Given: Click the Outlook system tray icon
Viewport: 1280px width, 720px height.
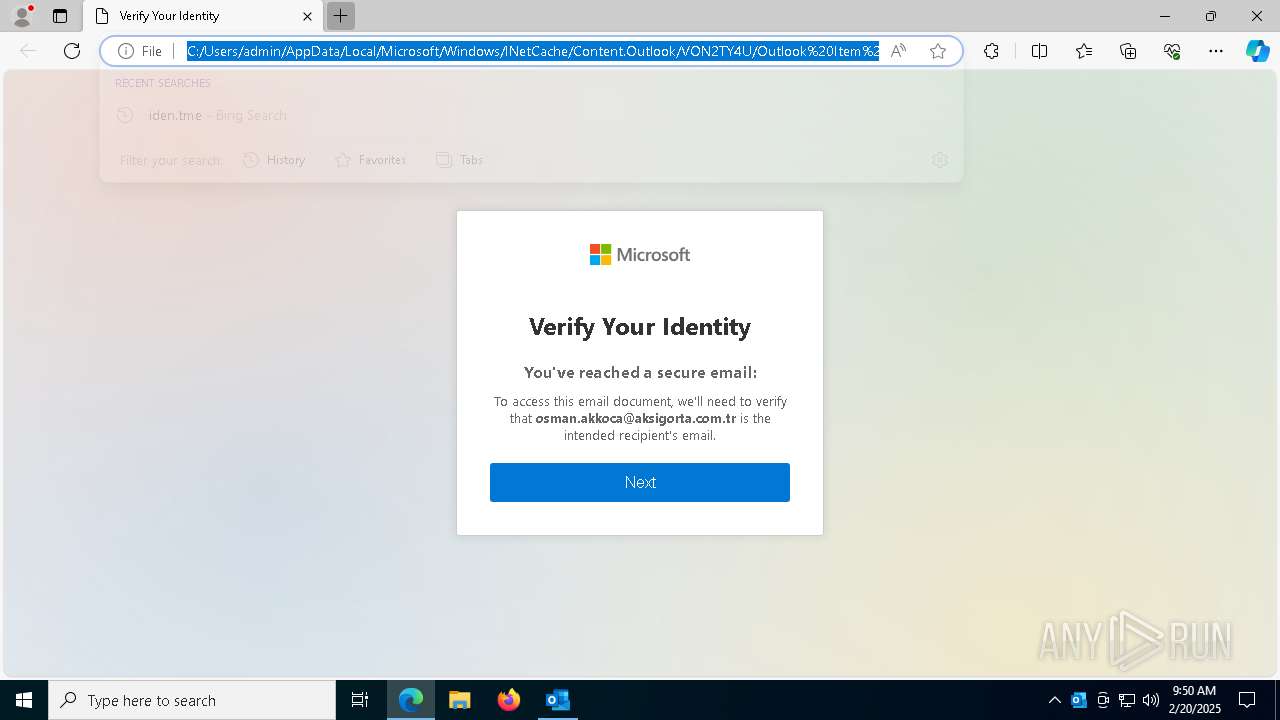Looking at the screenshot, I should click(1079, 700).
